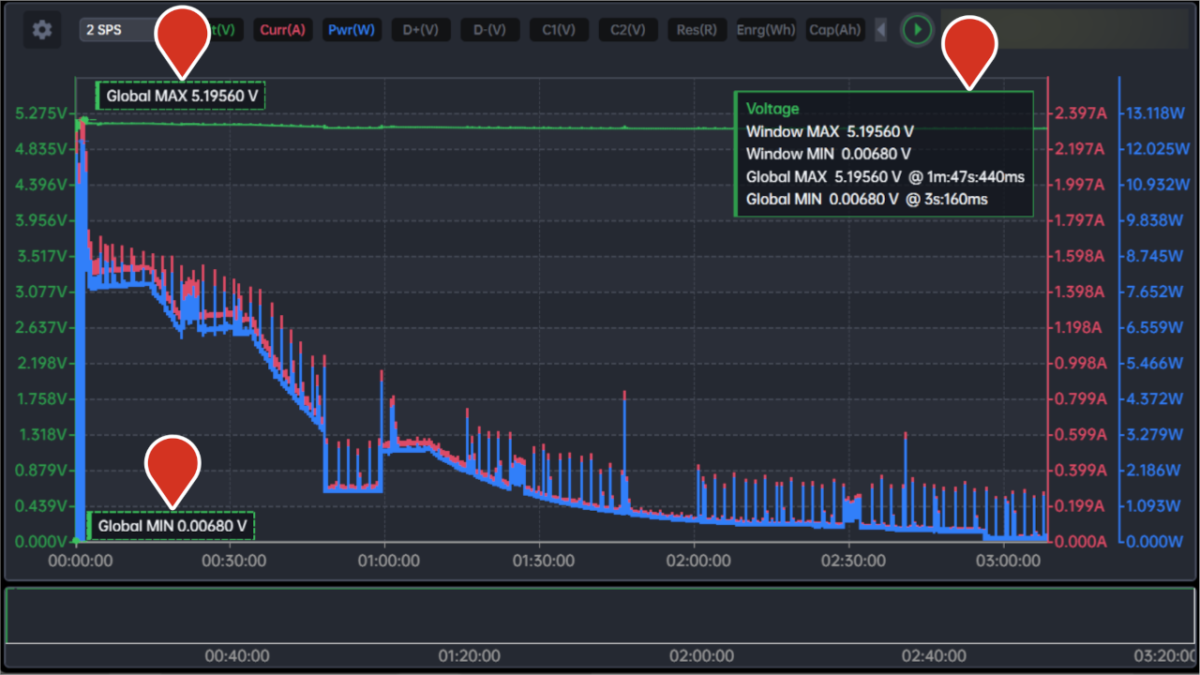Click the 0.599A current axis label
The width and height of the screenshot is (1200, 675).
coord(1081,435)
